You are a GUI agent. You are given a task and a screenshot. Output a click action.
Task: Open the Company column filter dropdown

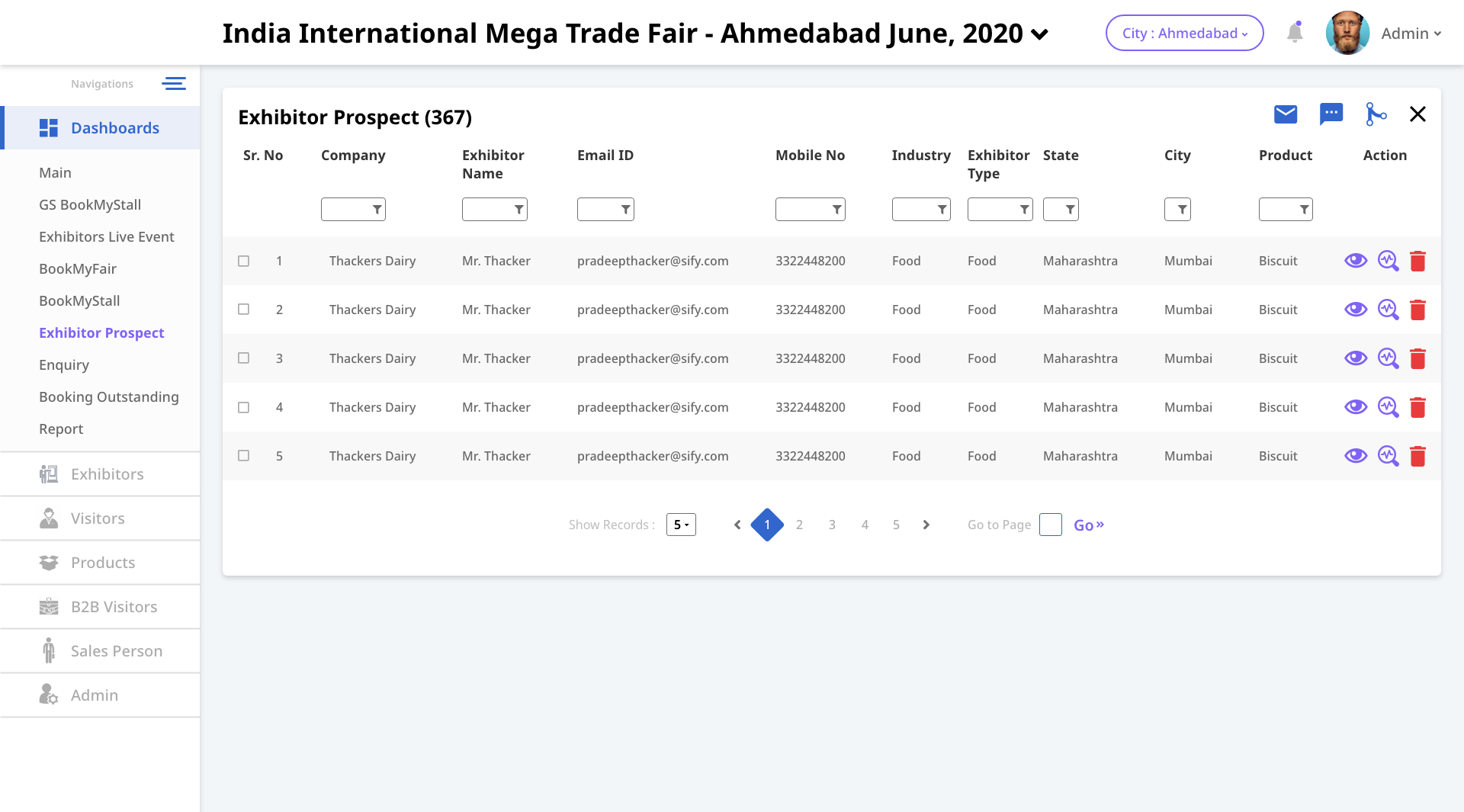[353, 209]
